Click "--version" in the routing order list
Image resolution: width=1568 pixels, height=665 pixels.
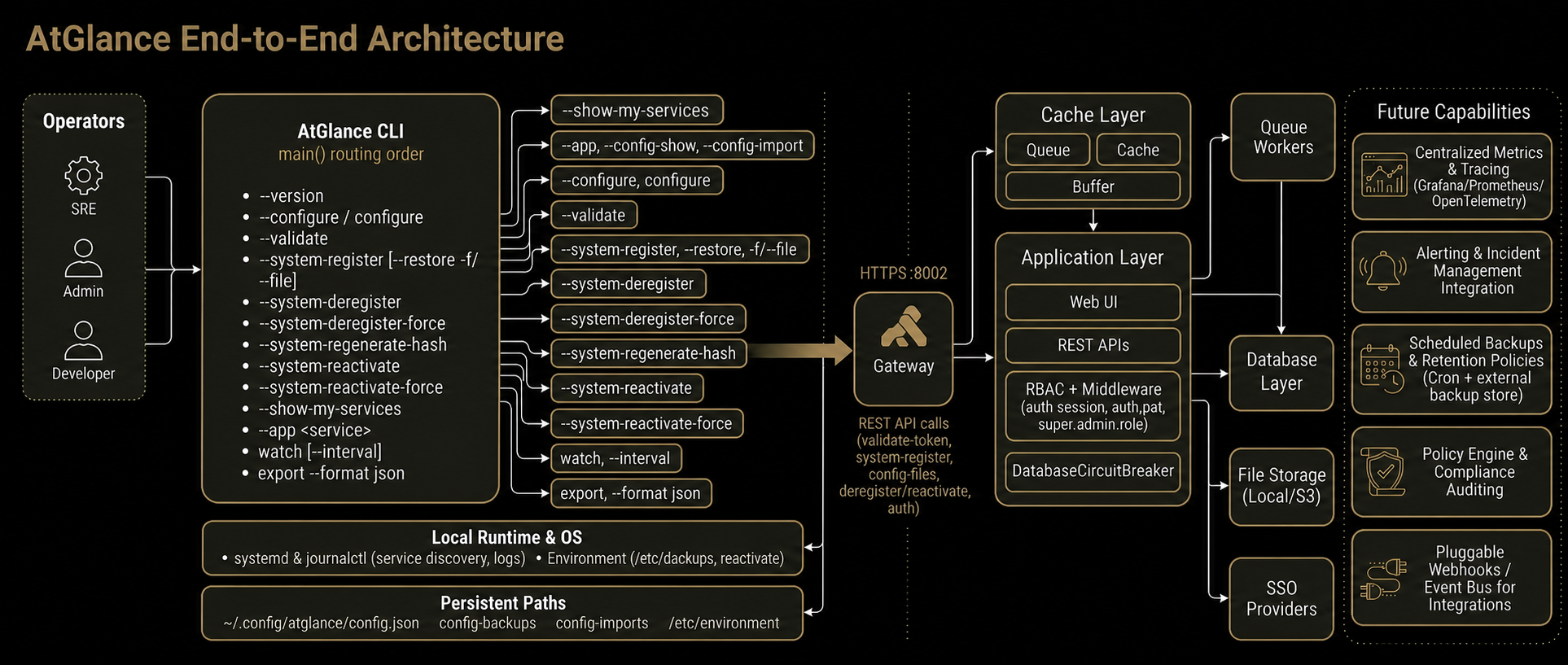tap(291, 196)
